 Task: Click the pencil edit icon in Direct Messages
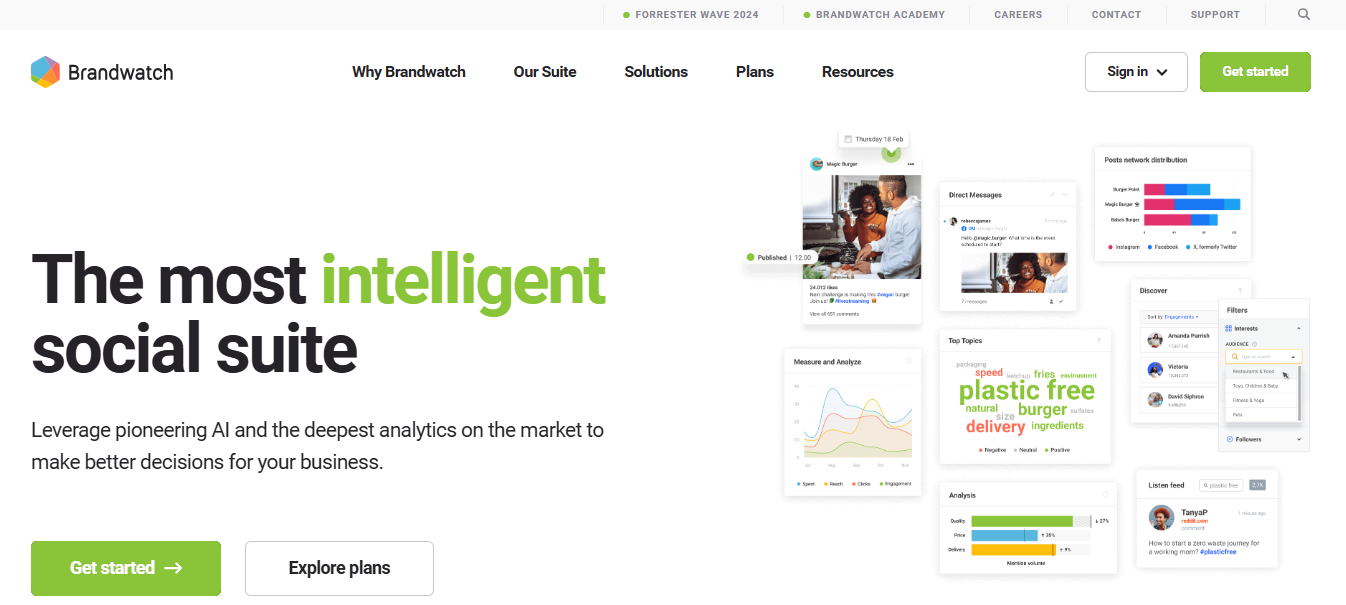point(1052,195)
